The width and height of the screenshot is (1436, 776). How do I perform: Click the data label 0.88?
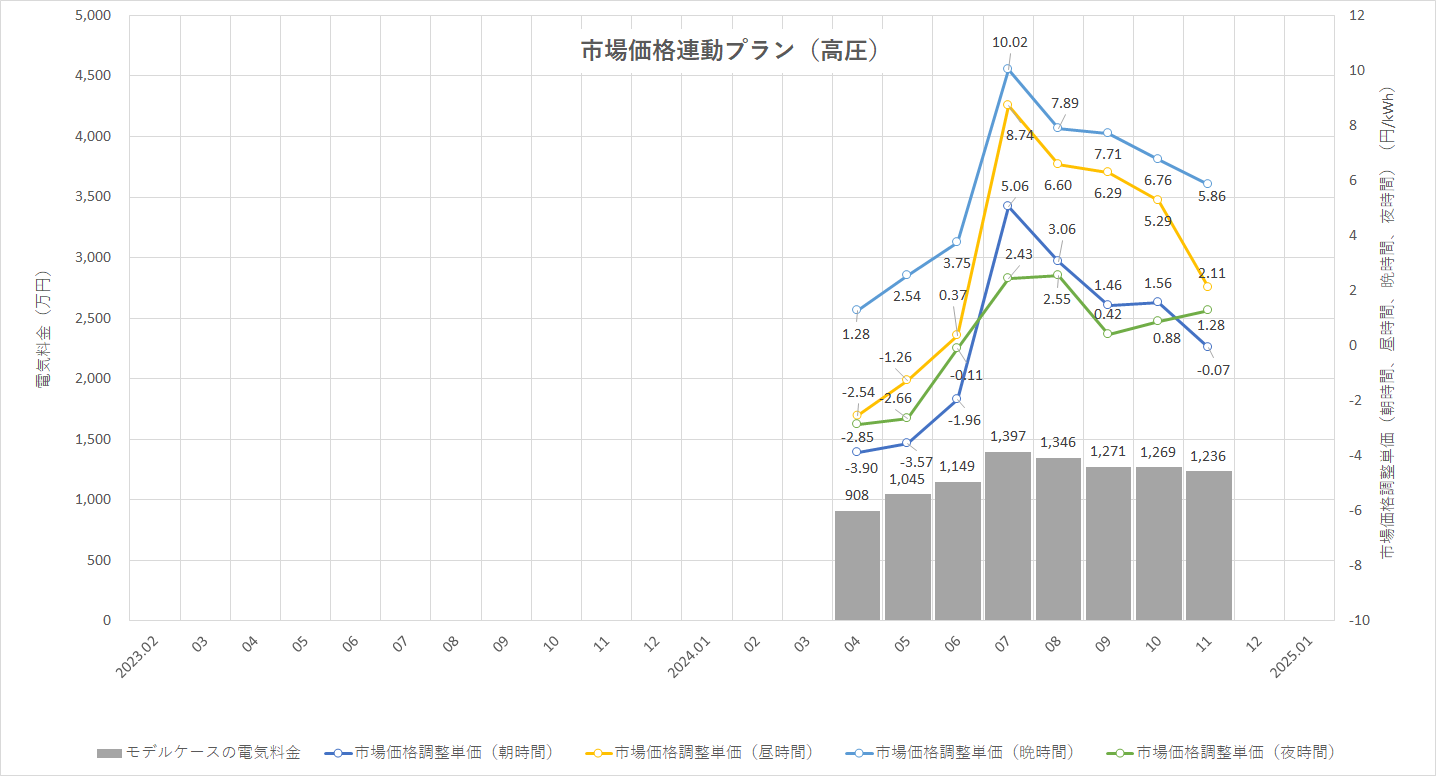[1167, 338]
